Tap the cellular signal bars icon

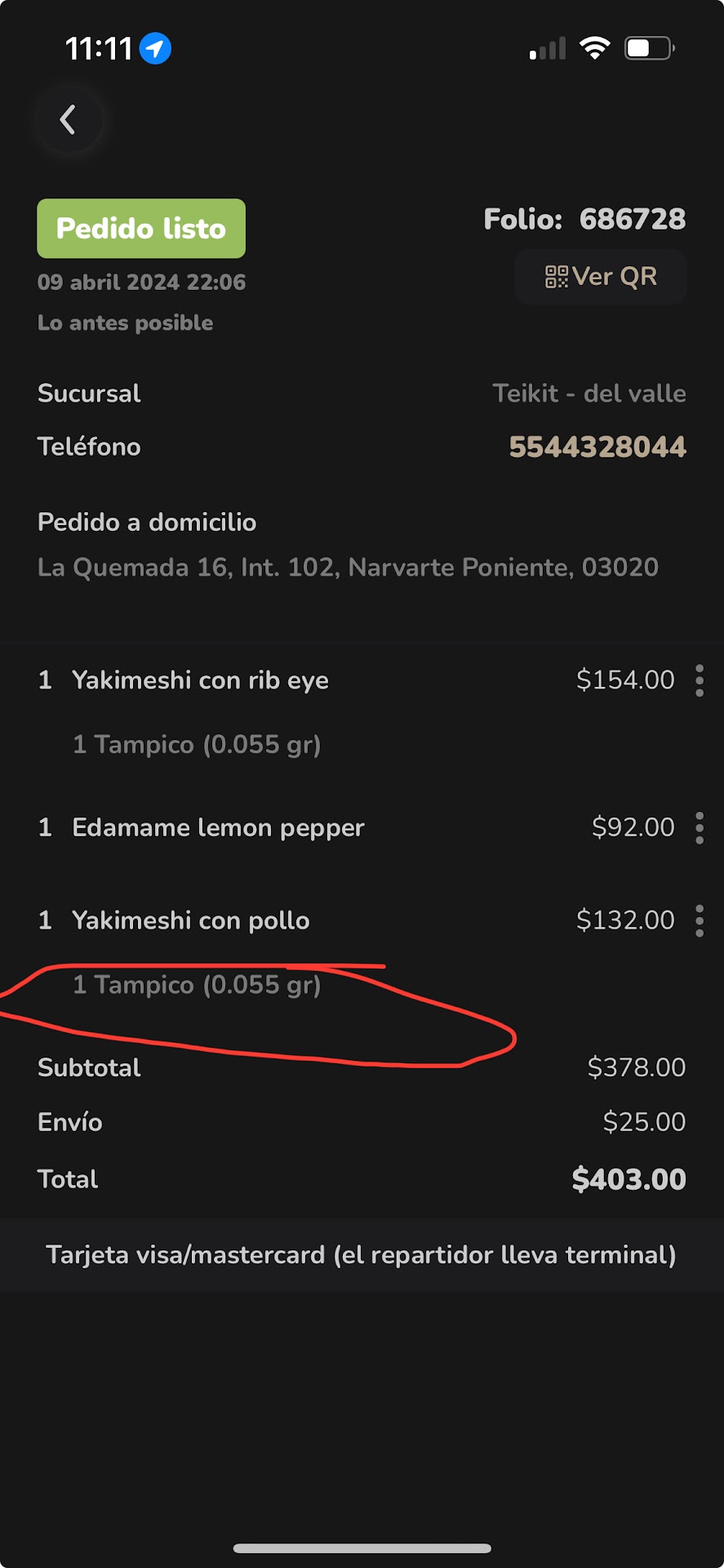point(548,49)
